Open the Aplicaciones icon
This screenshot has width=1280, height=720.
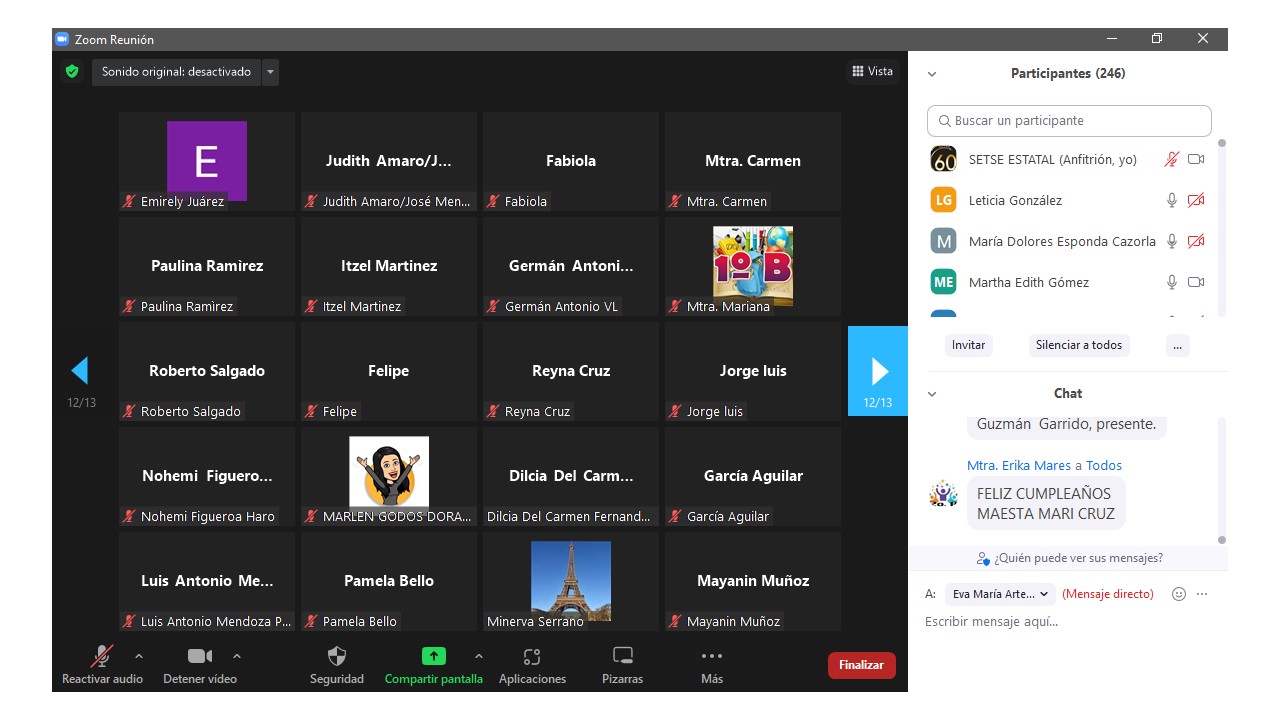tap(532, 656)
